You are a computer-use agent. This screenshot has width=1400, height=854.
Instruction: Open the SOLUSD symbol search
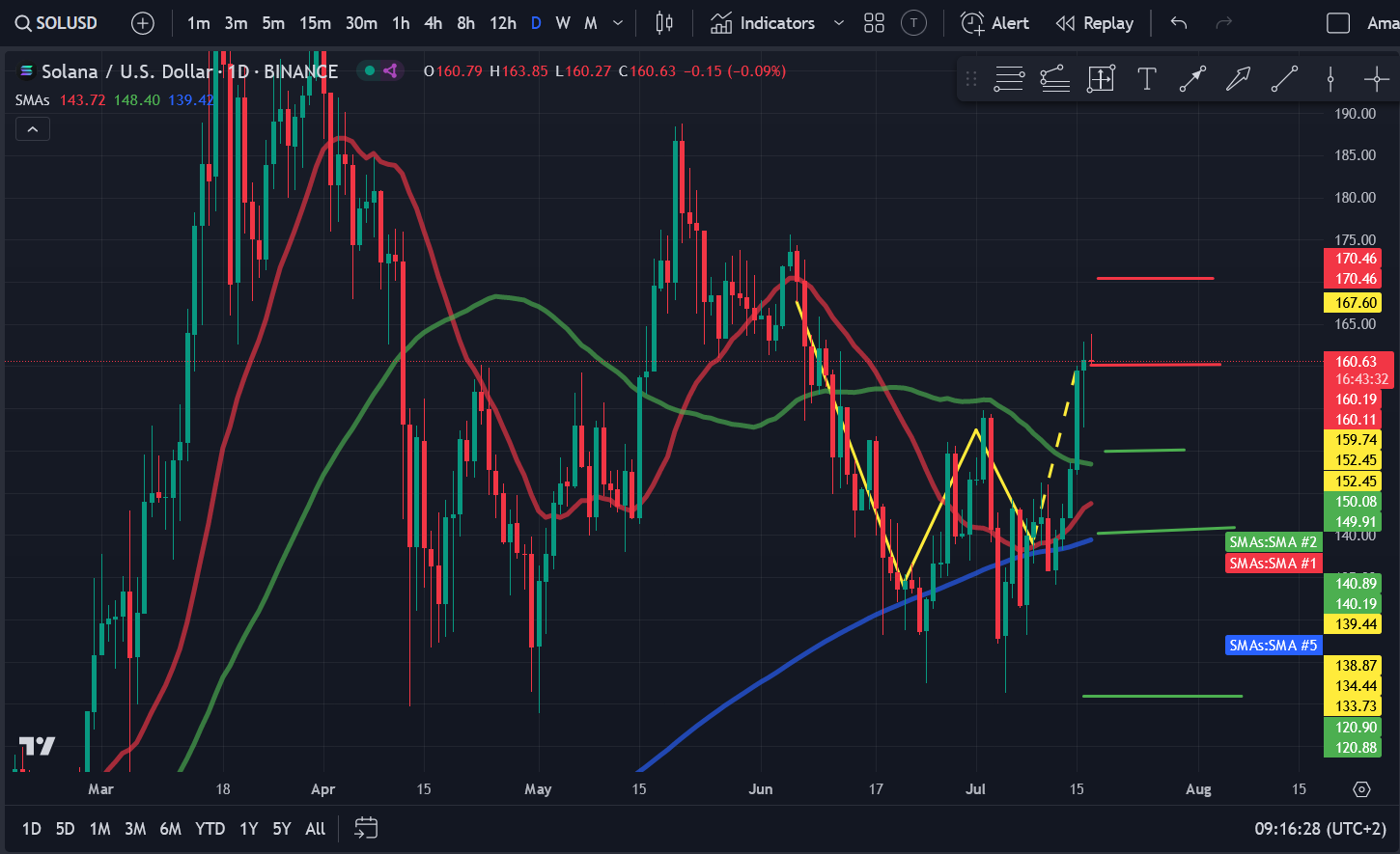pos(58,23)
